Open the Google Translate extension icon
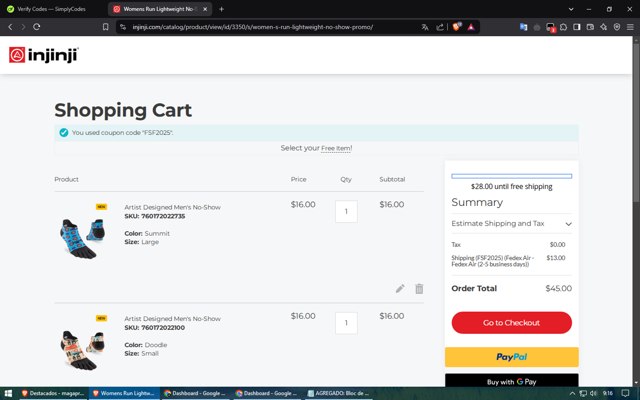640x400 pixels. [x=523, y=27]
